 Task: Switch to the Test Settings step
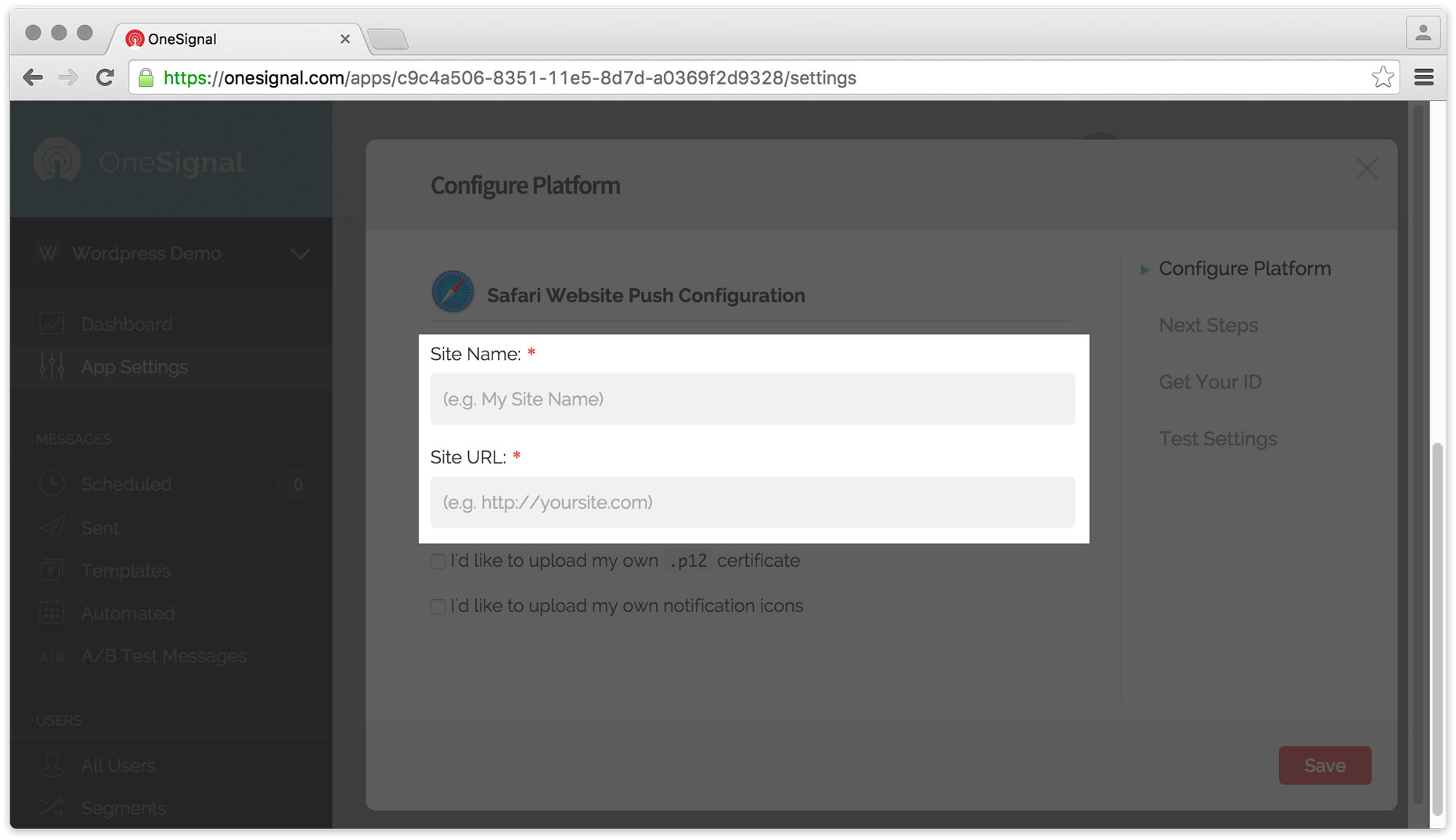coord(1217,438)
